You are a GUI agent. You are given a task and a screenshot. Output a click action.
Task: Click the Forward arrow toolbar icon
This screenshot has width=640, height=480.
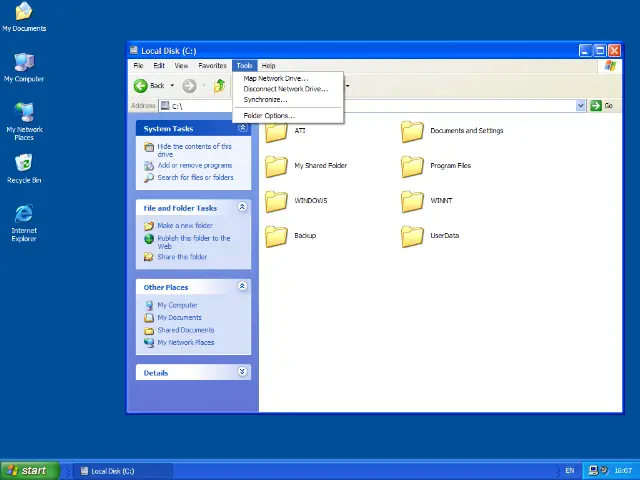(x=189, y=86)
